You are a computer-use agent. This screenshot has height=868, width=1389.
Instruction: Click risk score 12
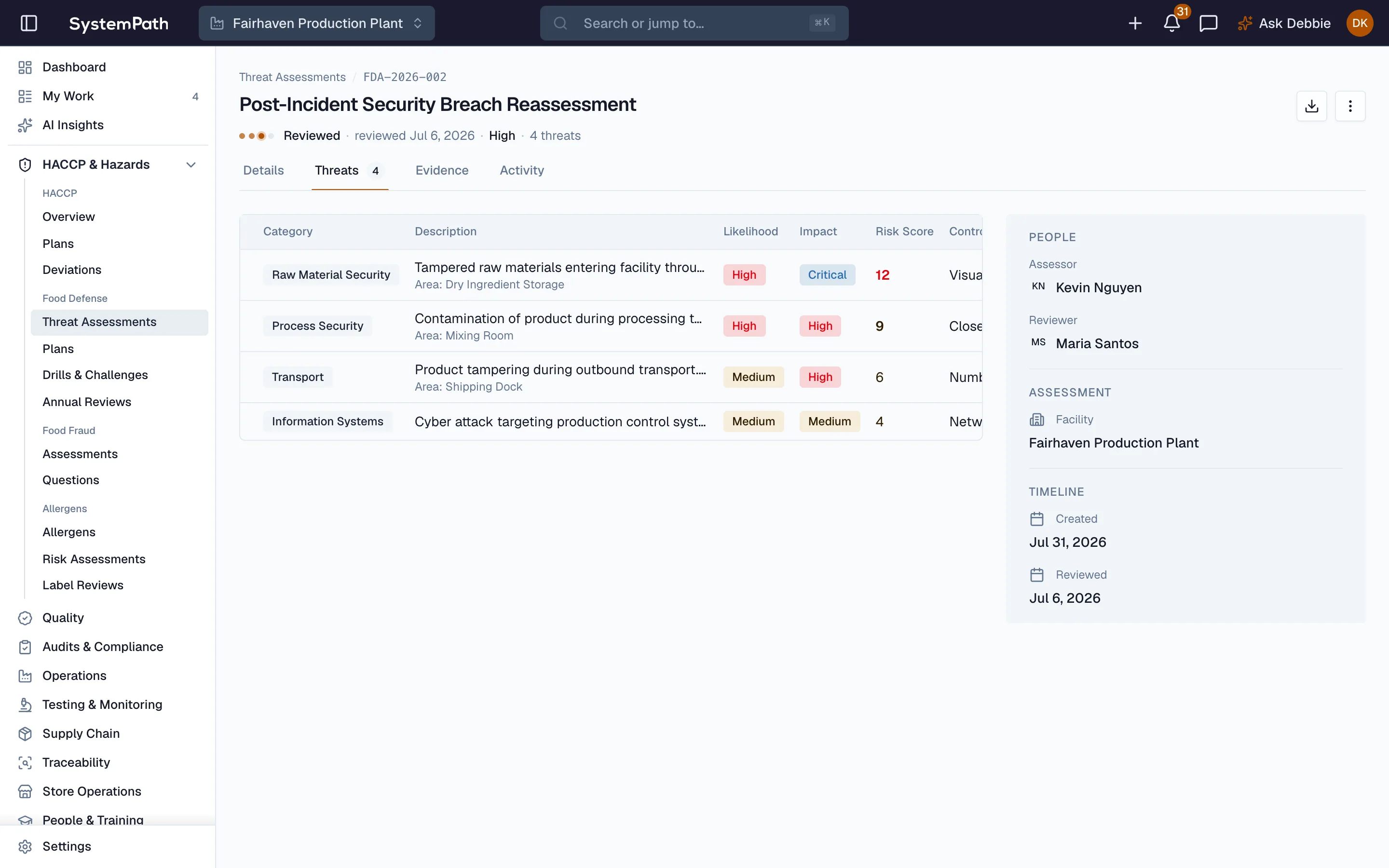tap(882, 275)
